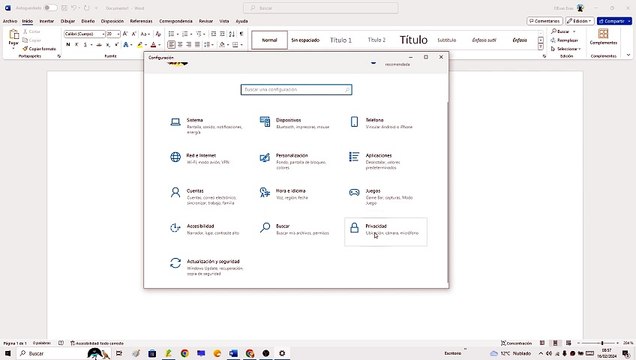Image resolution: width=636 pixels, height=360 pixels.
Task: Expand the styles gallery more arrow
Action: click(541, 47)
